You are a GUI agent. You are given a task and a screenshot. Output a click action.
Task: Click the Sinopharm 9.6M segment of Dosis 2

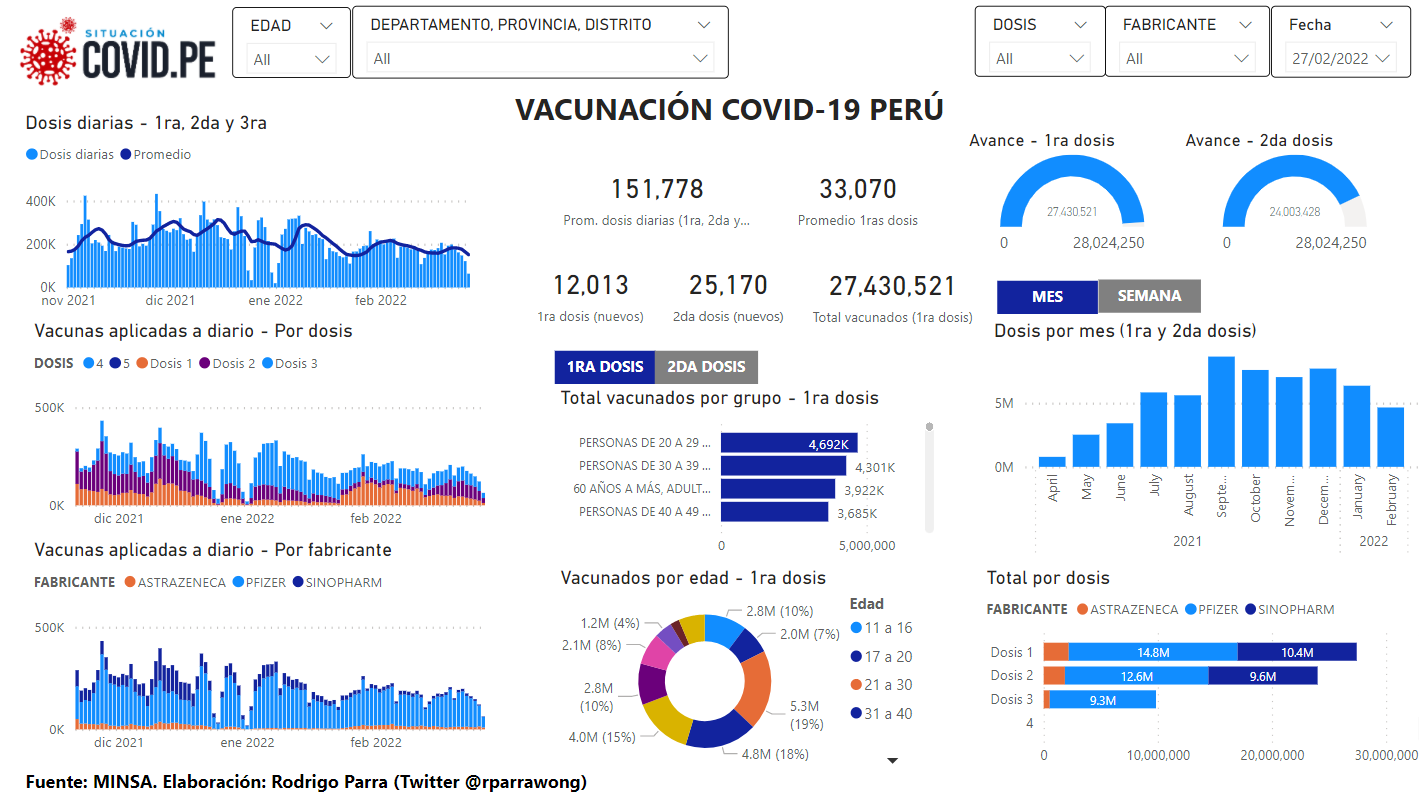tap(1263, 676)
